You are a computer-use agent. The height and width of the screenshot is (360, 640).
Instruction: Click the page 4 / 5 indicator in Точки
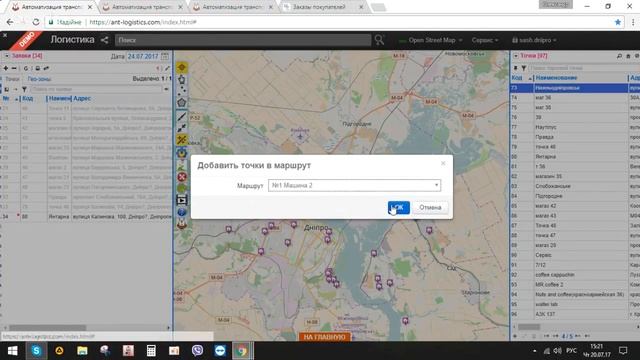pos(567,336)
